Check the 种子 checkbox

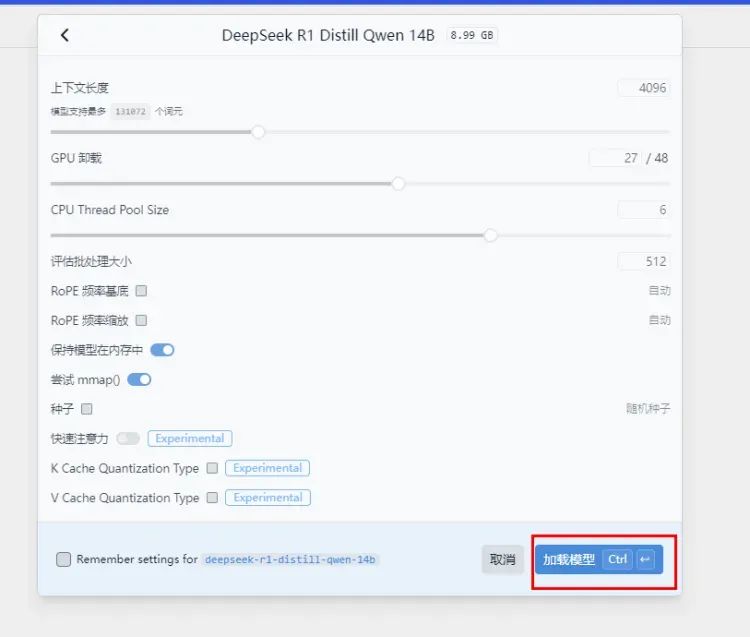[87, 409]
